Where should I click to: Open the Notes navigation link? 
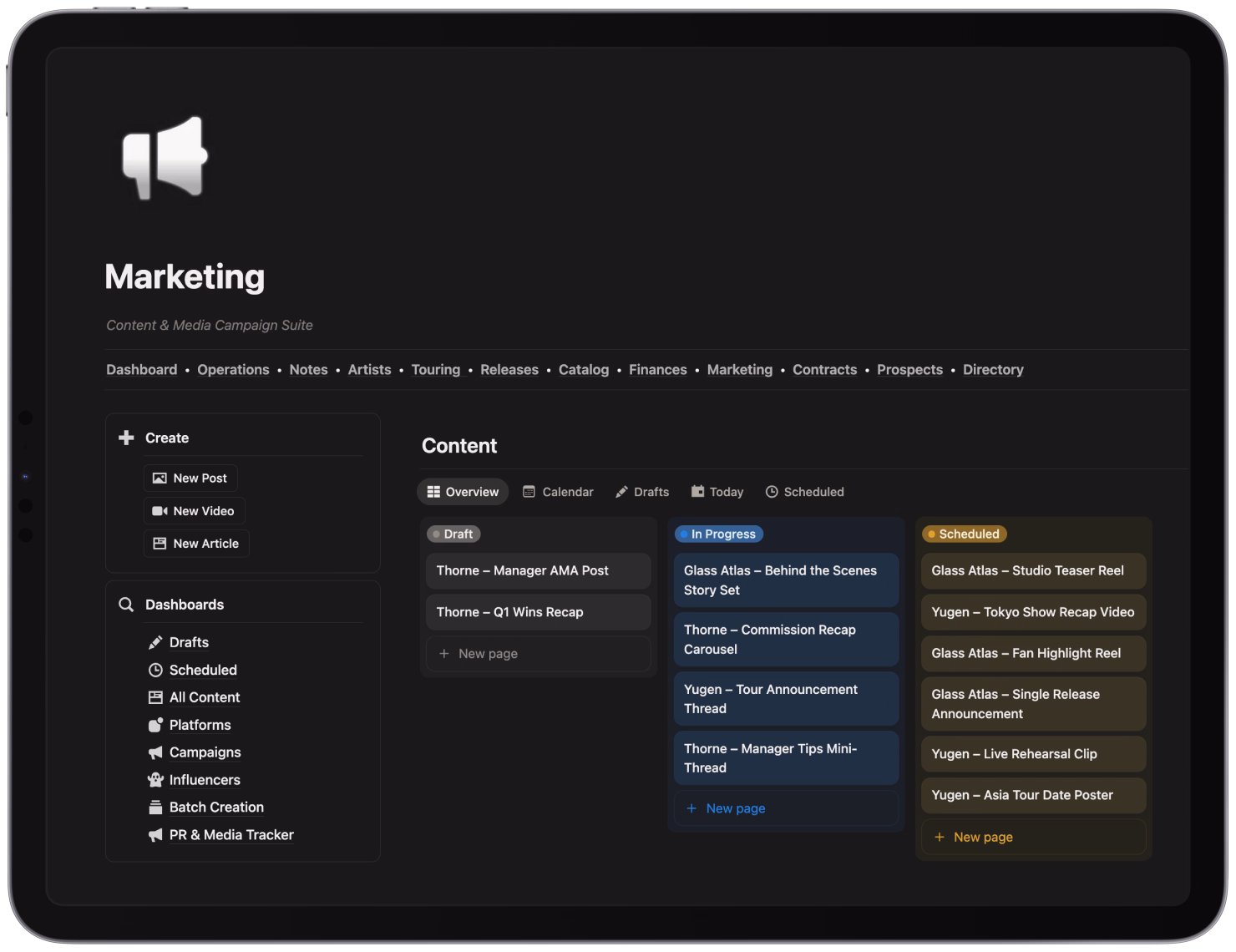click(x=308, y=370)
